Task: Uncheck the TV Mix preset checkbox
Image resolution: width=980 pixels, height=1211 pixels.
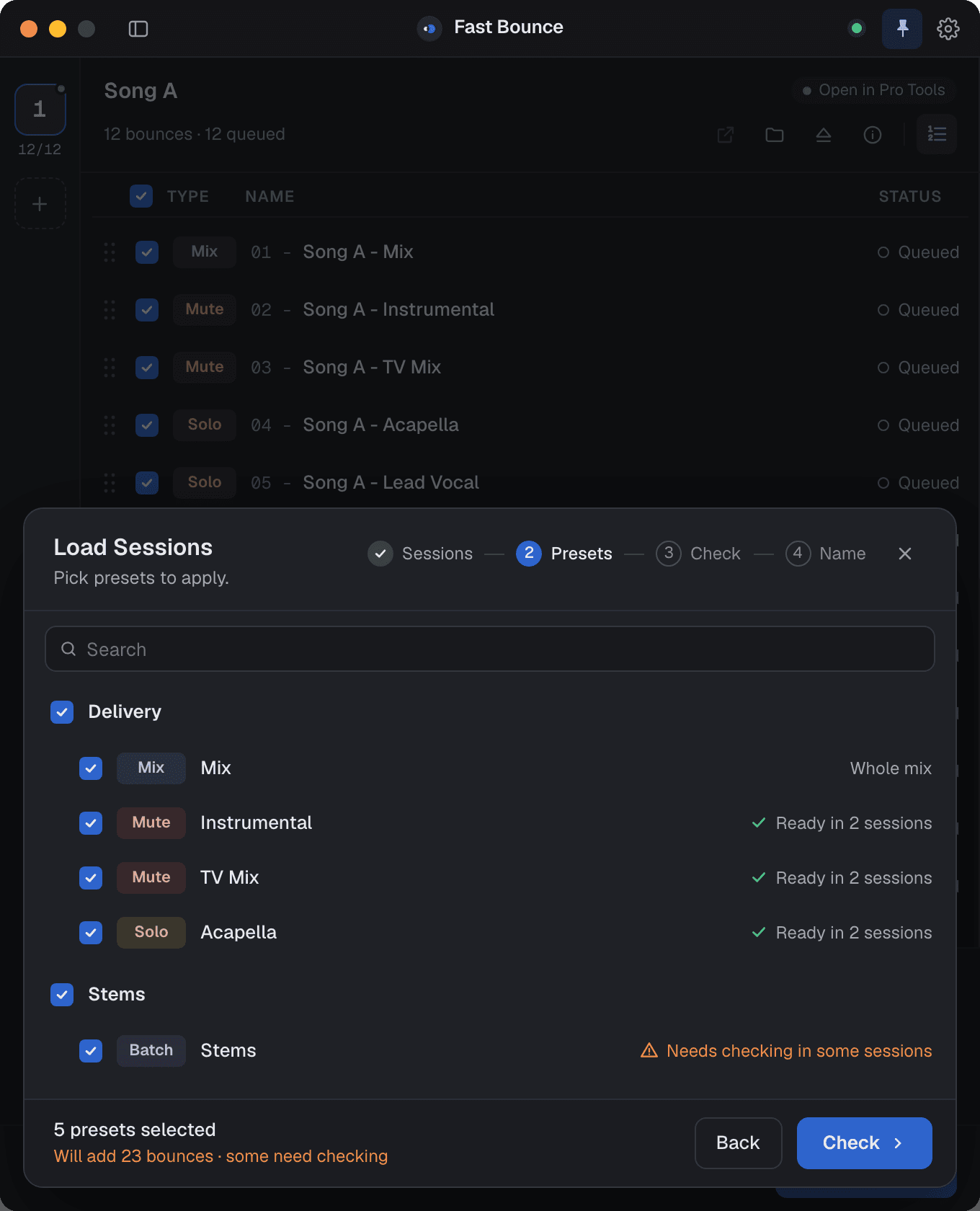Action: click(x=91, y=878)
